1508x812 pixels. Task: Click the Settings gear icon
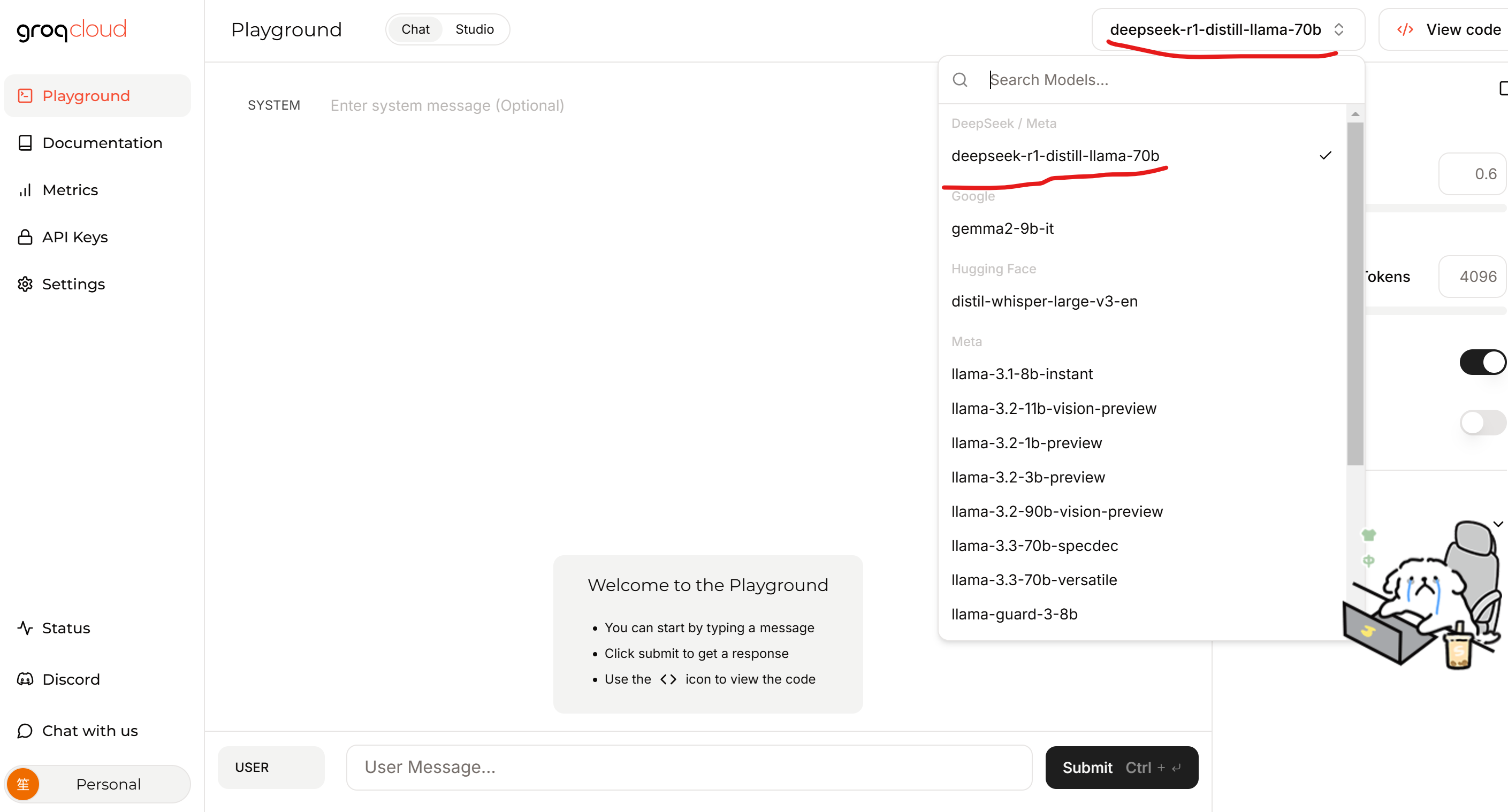tap(25, 285)
